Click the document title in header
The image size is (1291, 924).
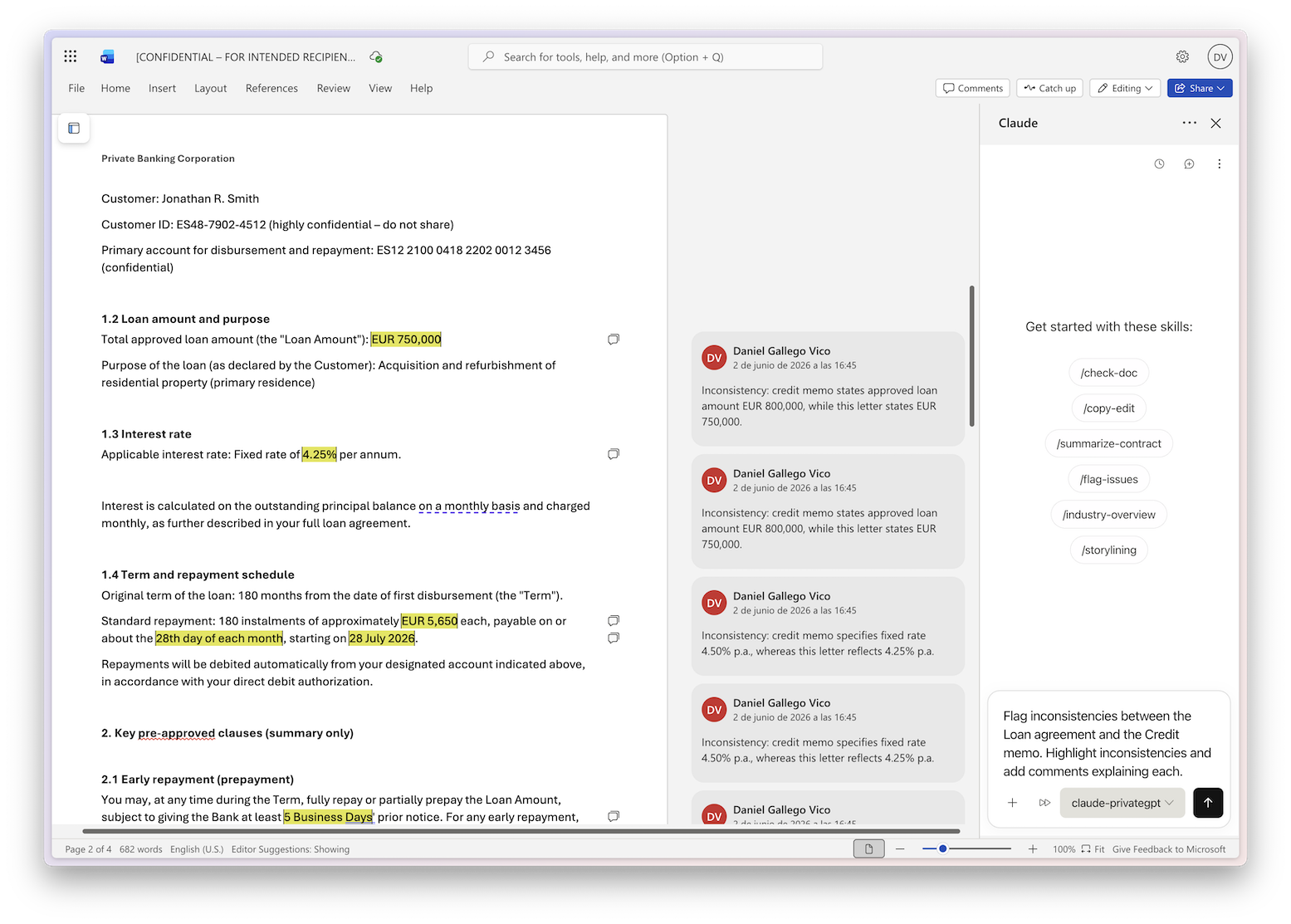(246, 56)
